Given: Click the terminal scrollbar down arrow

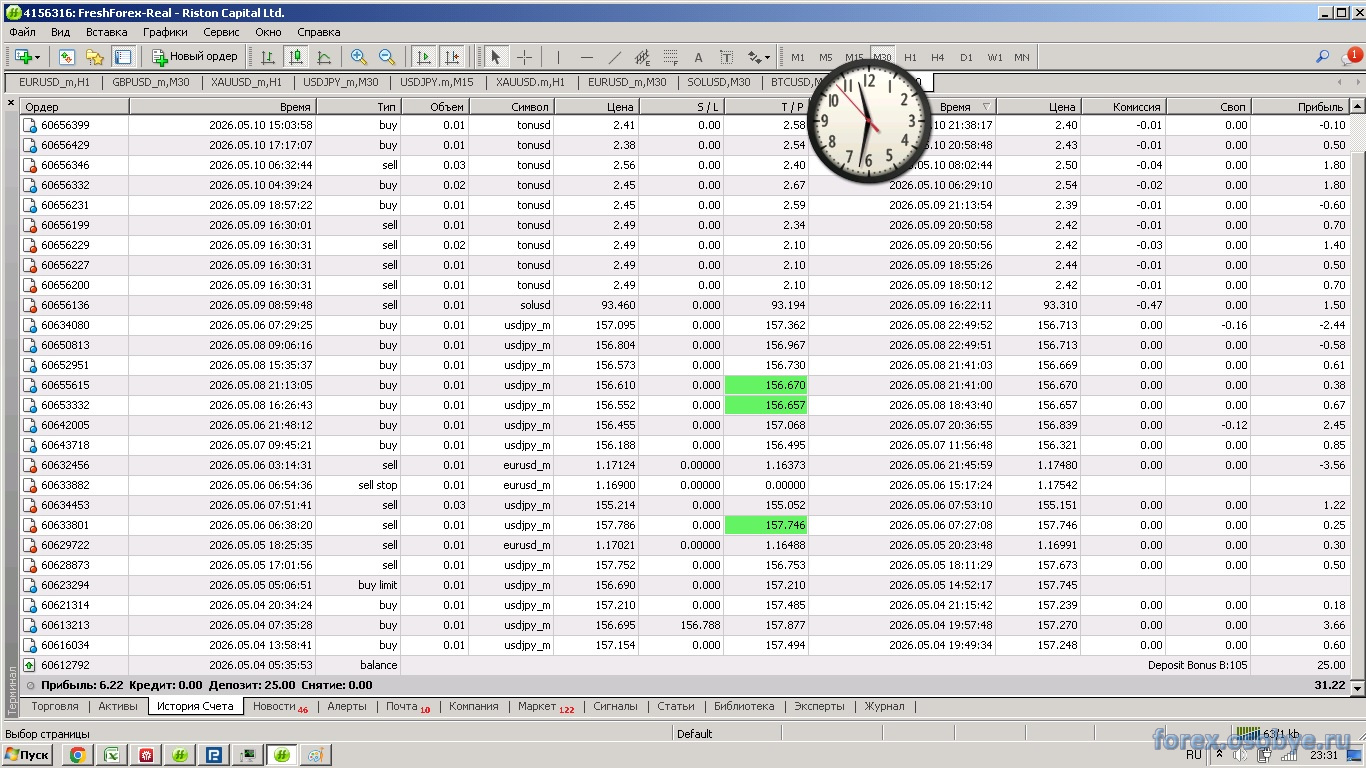Looking at the screenshot, I should 1357,688.
